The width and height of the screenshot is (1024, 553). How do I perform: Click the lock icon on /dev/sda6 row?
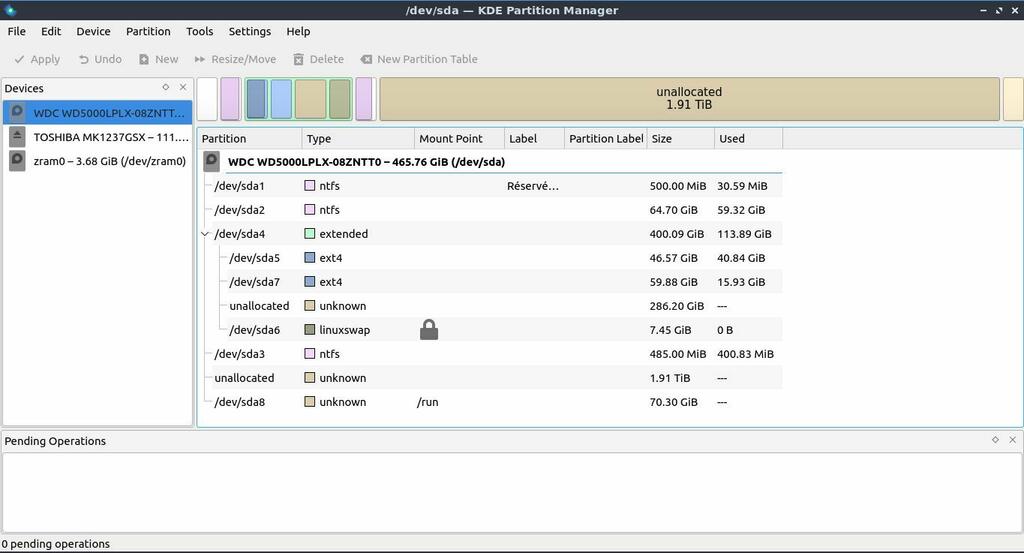click(x=429, y=330)
